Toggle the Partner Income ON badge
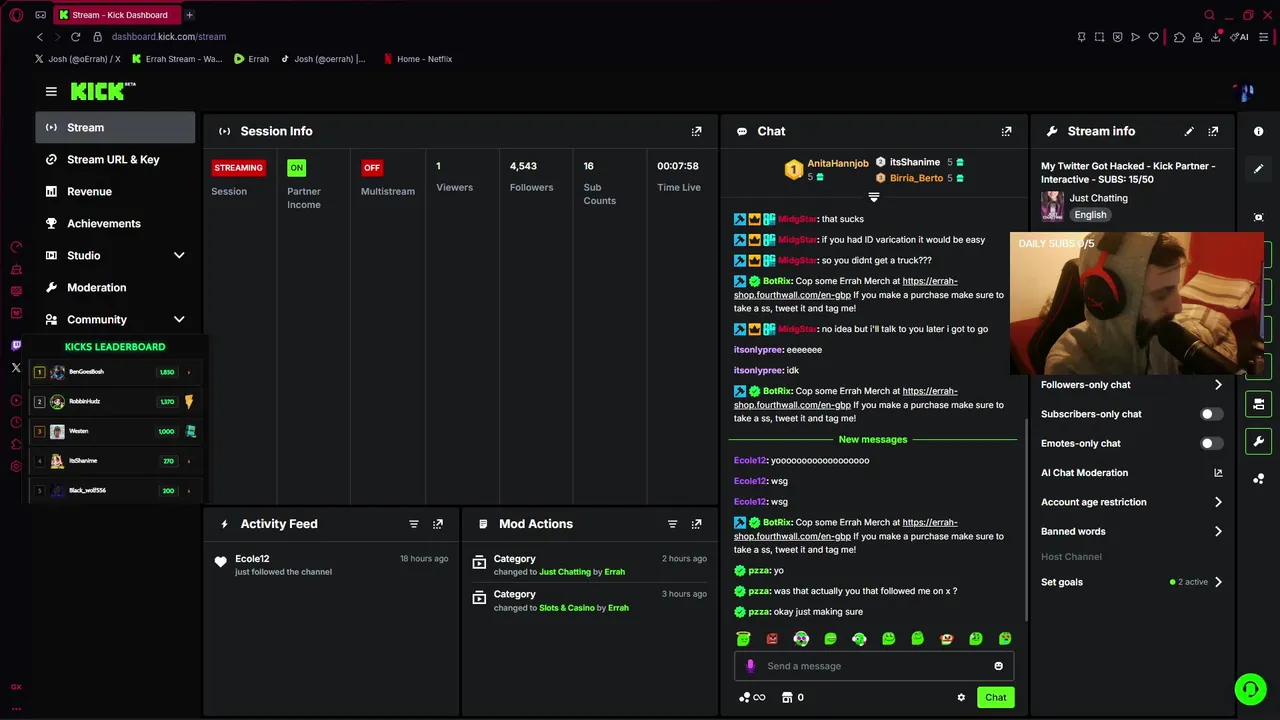This screenshot has height=720, width=1280. (296, 168)
